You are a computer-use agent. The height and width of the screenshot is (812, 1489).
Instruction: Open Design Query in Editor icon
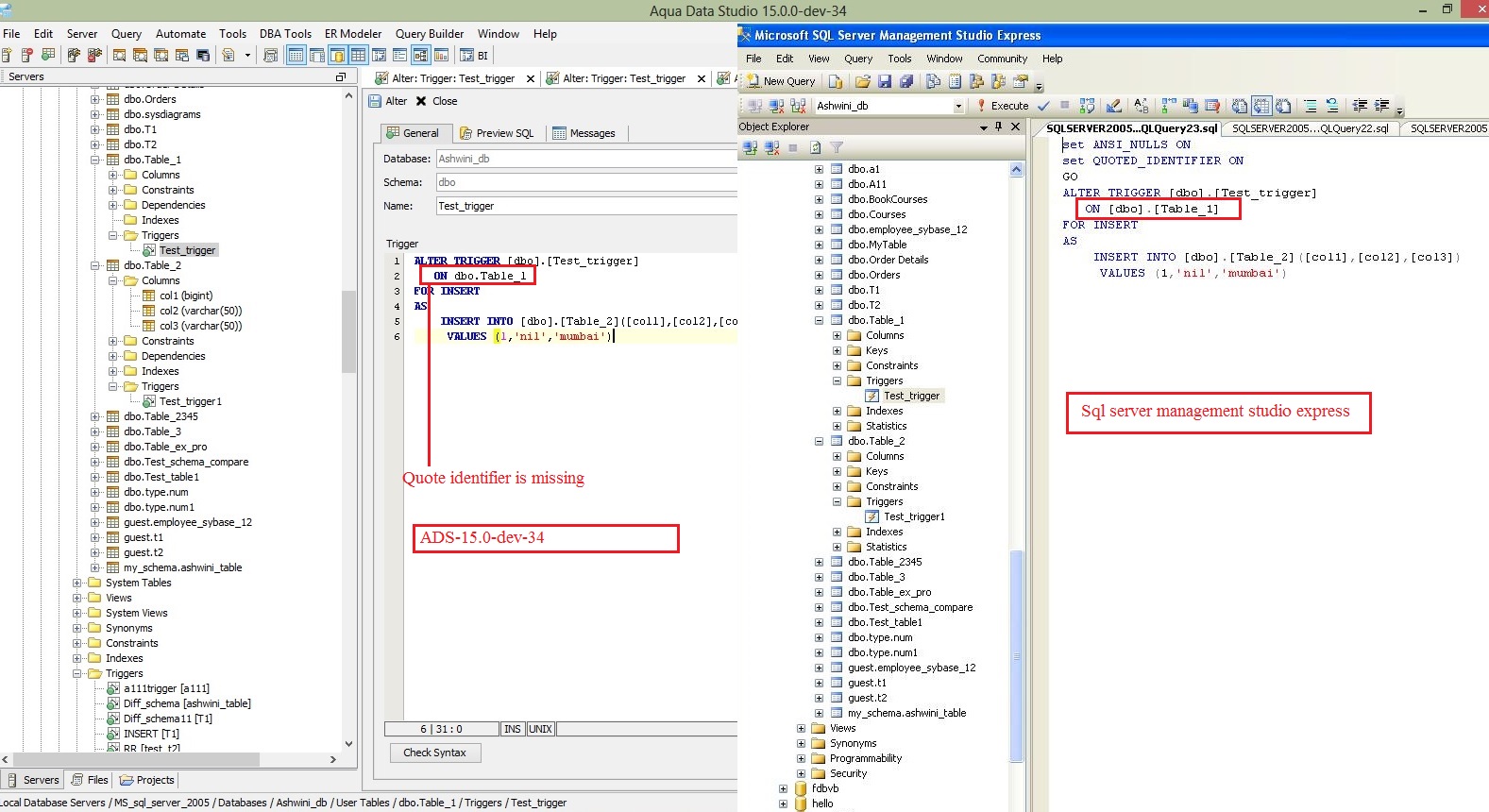[x=1114, y=106]
